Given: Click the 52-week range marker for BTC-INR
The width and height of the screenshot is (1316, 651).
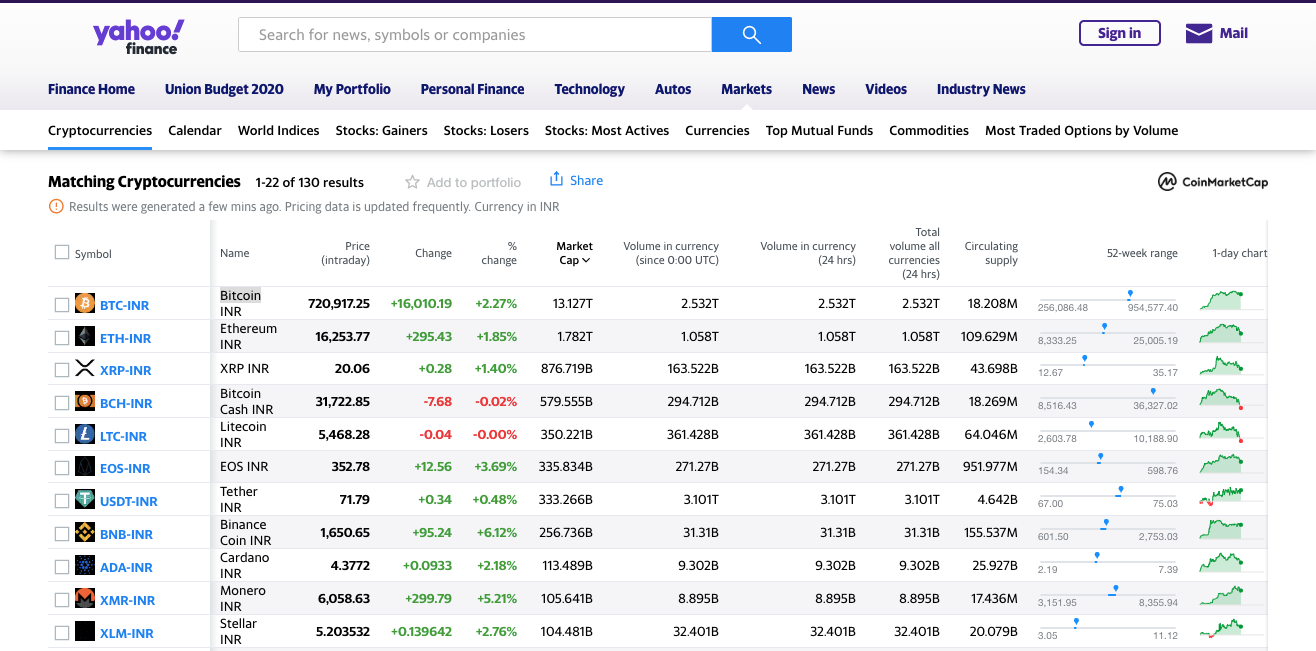Looking at the screenshot, I should pyautogui.click(x=1129, y=293).
